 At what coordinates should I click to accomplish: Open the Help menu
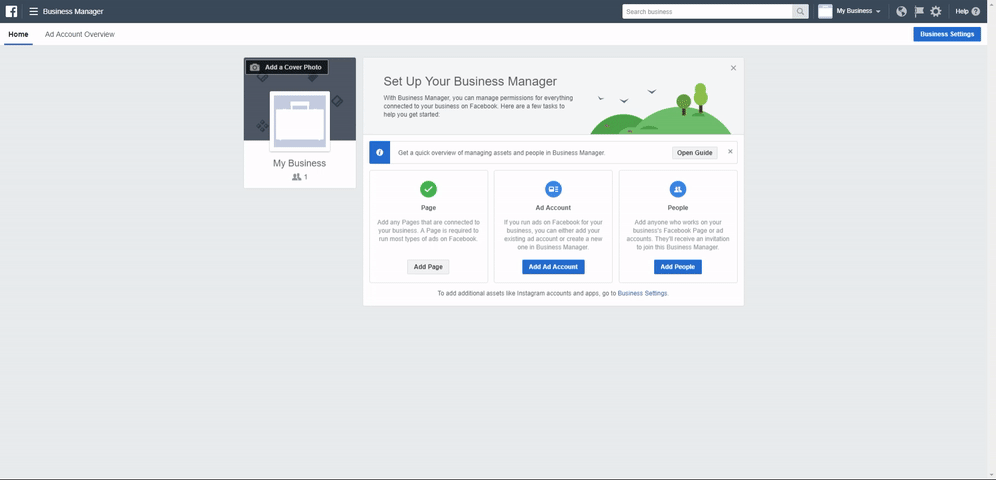coord(967,11)
